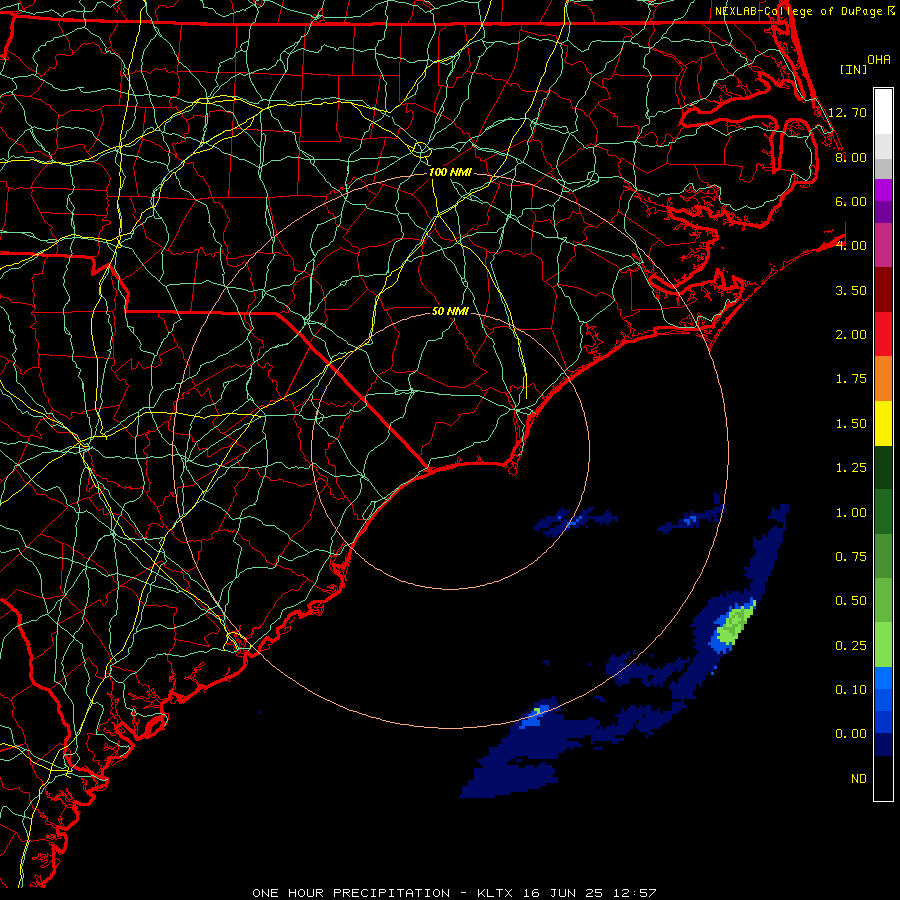This screenshot has width=900, height=900.
Task: Click the "12.70" legend value
Action: click(847, 112)
